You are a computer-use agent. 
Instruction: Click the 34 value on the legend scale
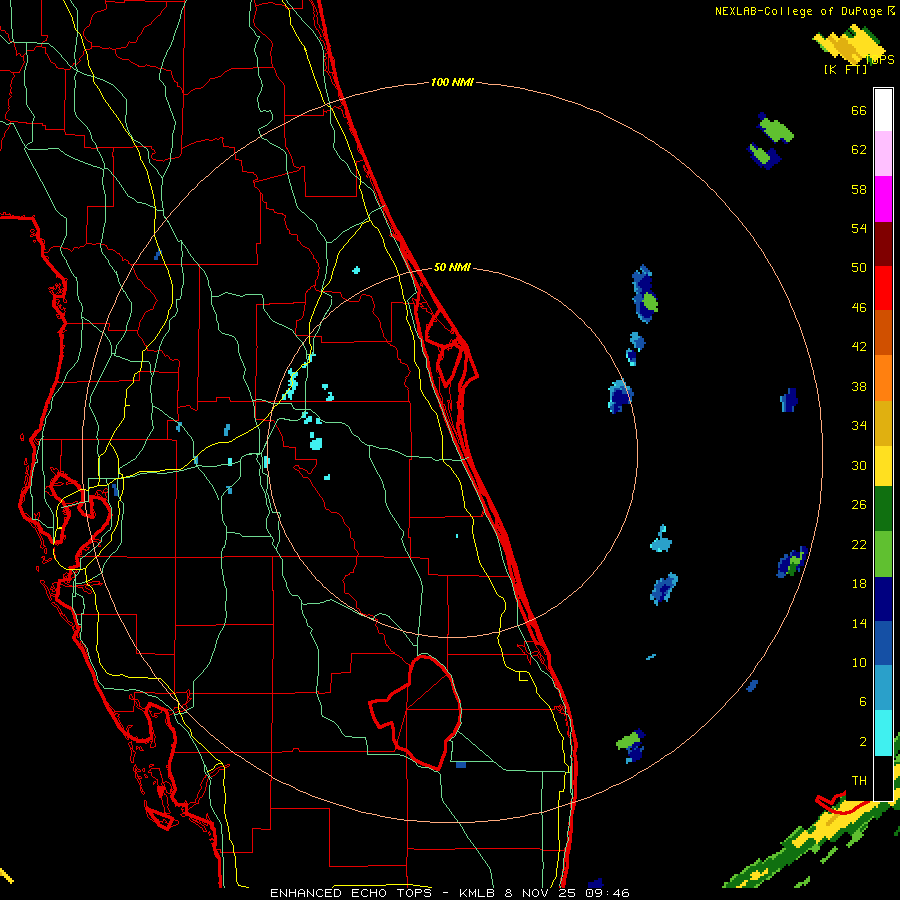pyautogui.click(x=859, y=425)
